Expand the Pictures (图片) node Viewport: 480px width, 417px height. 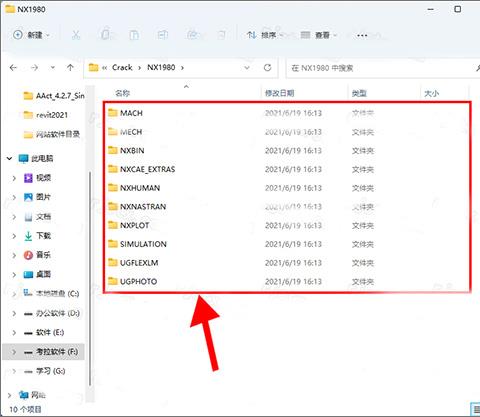pos(14,197)
